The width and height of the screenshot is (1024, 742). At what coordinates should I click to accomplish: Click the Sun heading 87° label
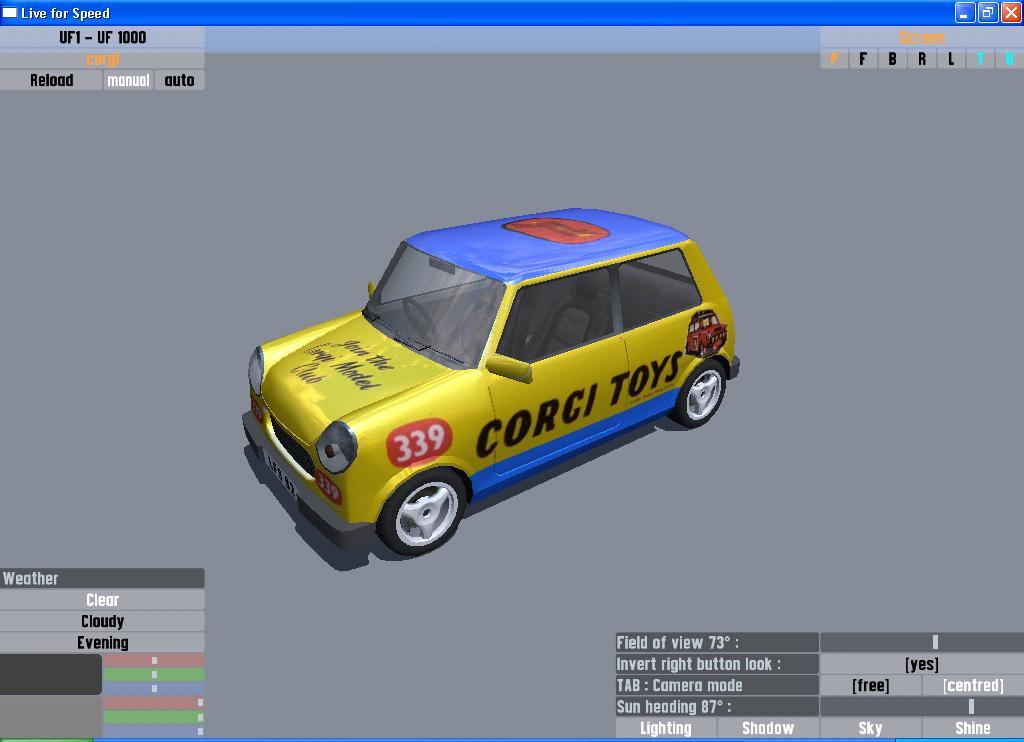pyautogui.click(x=717, y=707)
